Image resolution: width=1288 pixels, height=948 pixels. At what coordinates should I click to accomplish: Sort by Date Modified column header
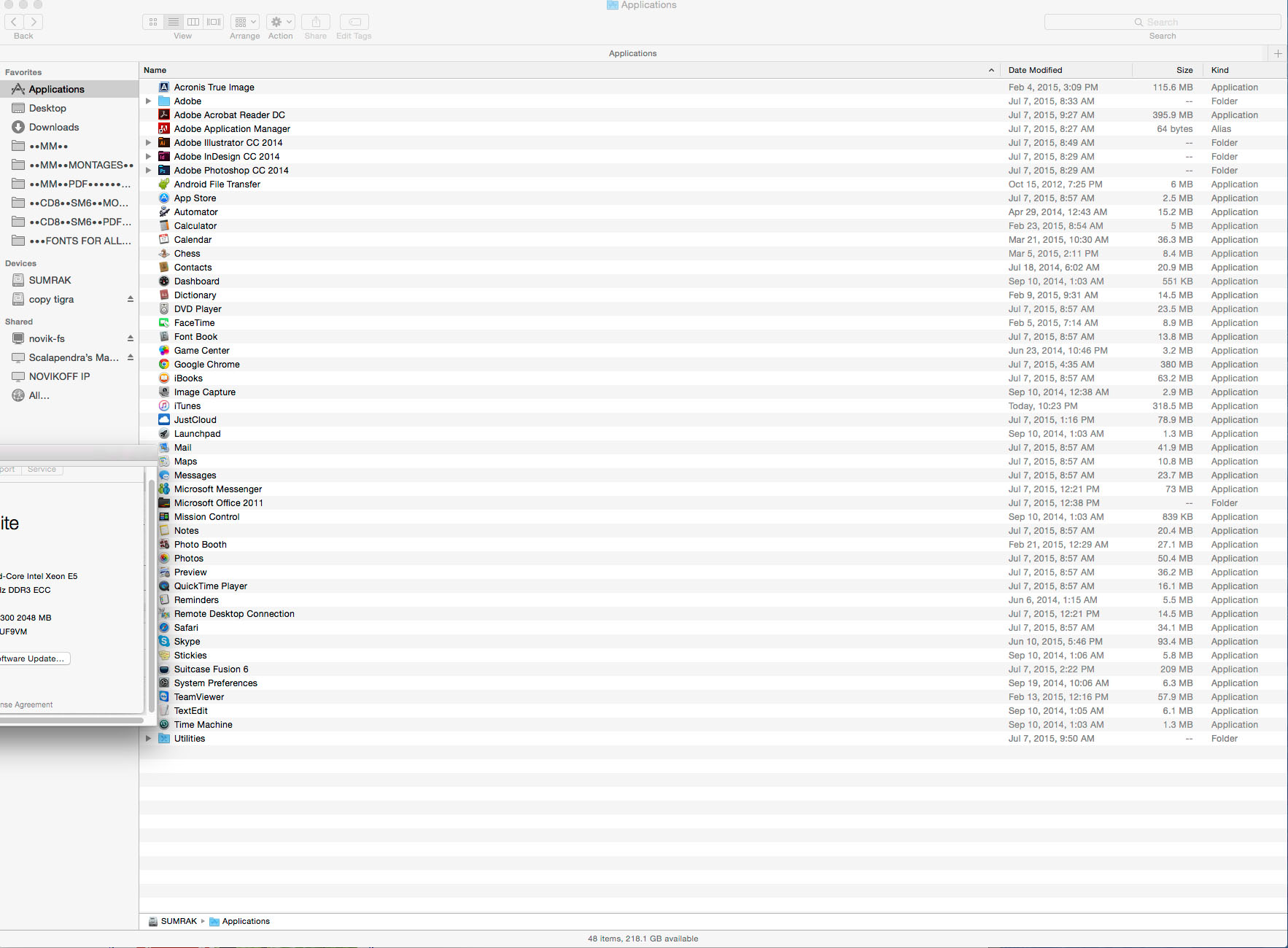tap(1066, 70)
